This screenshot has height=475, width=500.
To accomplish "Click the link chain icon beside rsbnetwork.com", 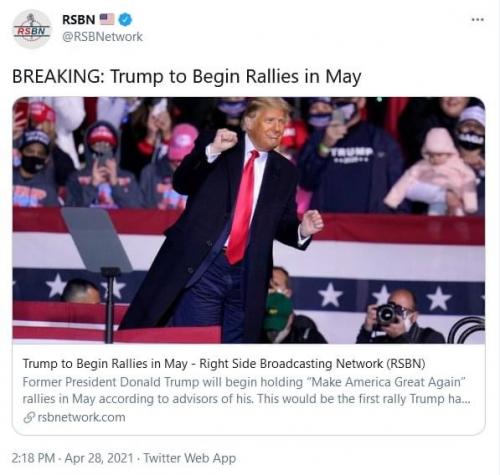I will pos(29,417).
